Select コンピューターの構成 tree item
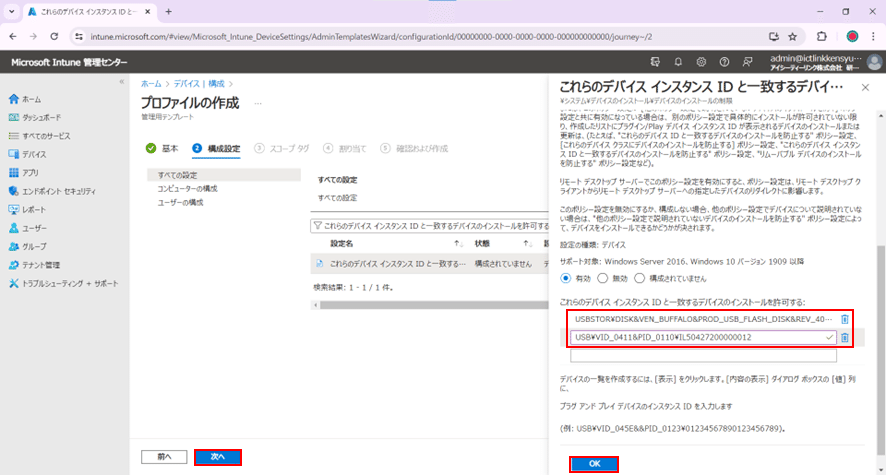Screen dimensions: 886x475 coord(187,189)
